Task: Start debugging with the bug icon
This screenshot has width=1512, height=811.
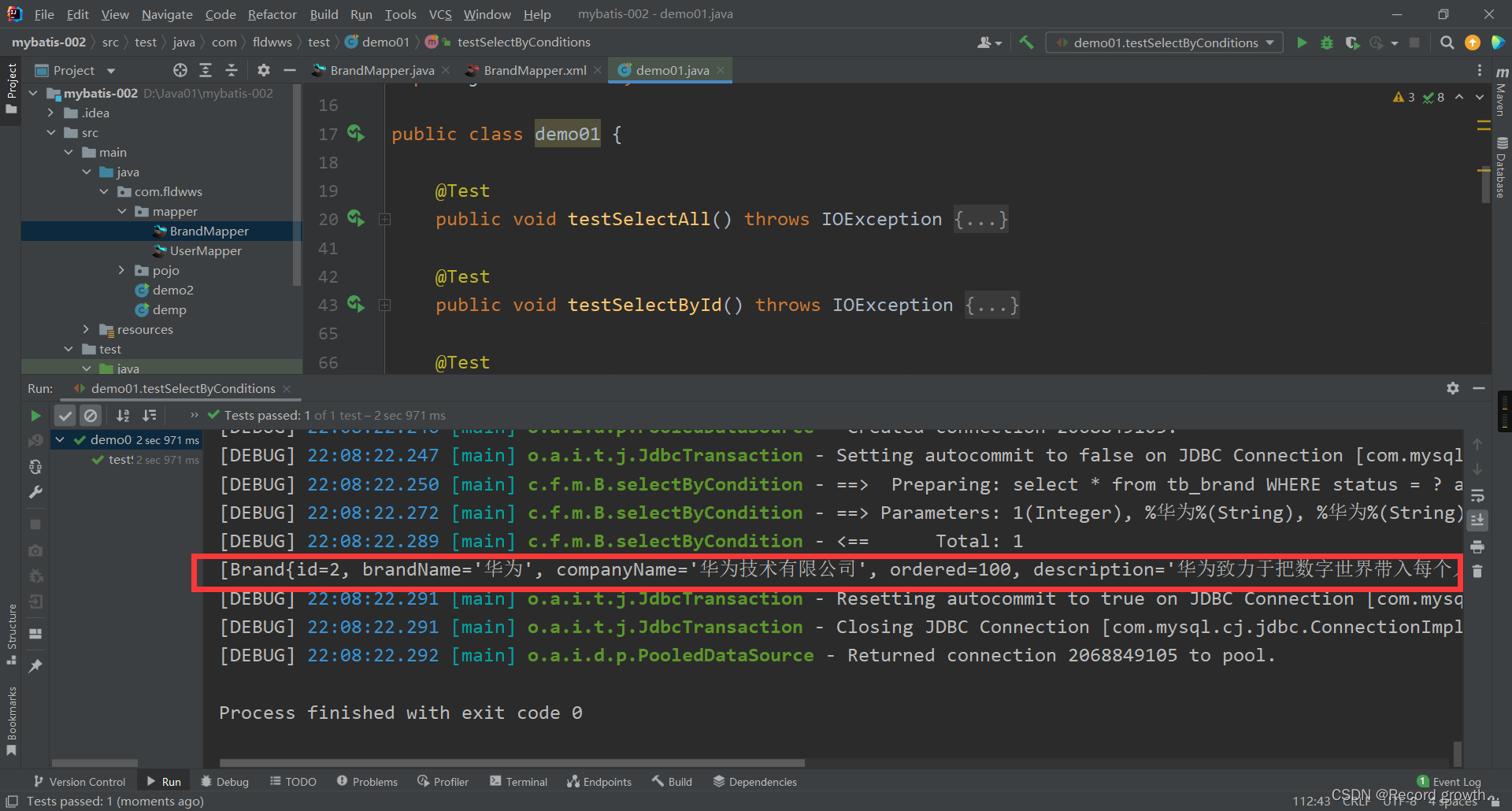Action: click(x=1327, y=43)
